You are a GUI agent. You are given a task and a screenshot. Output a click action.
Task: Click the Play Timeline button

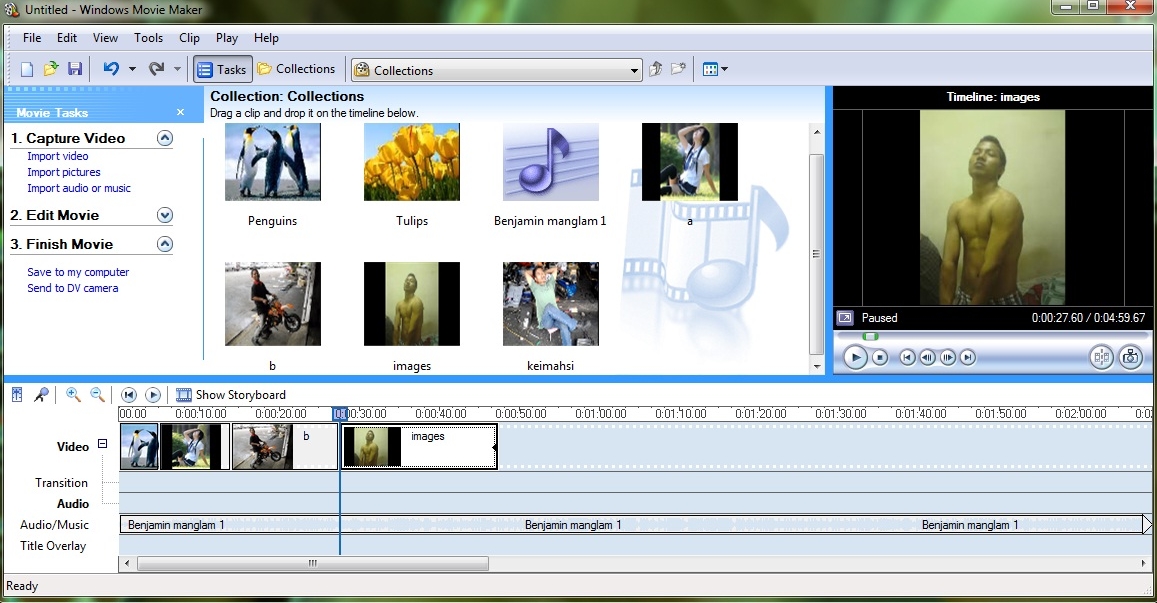153,395
